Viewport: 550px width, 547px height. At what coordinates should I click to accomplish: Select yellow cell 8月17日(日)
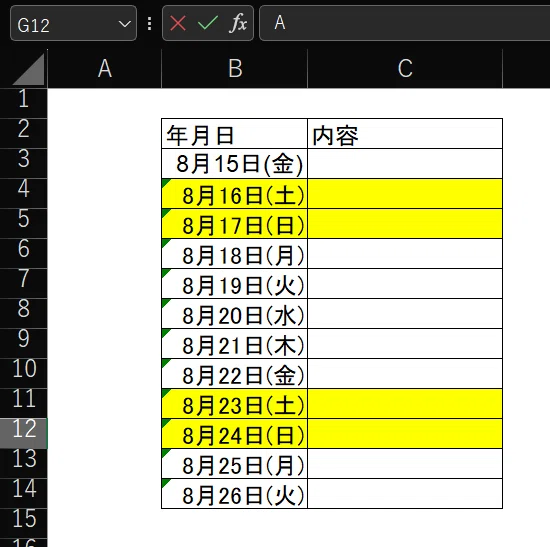click(234, 224)
